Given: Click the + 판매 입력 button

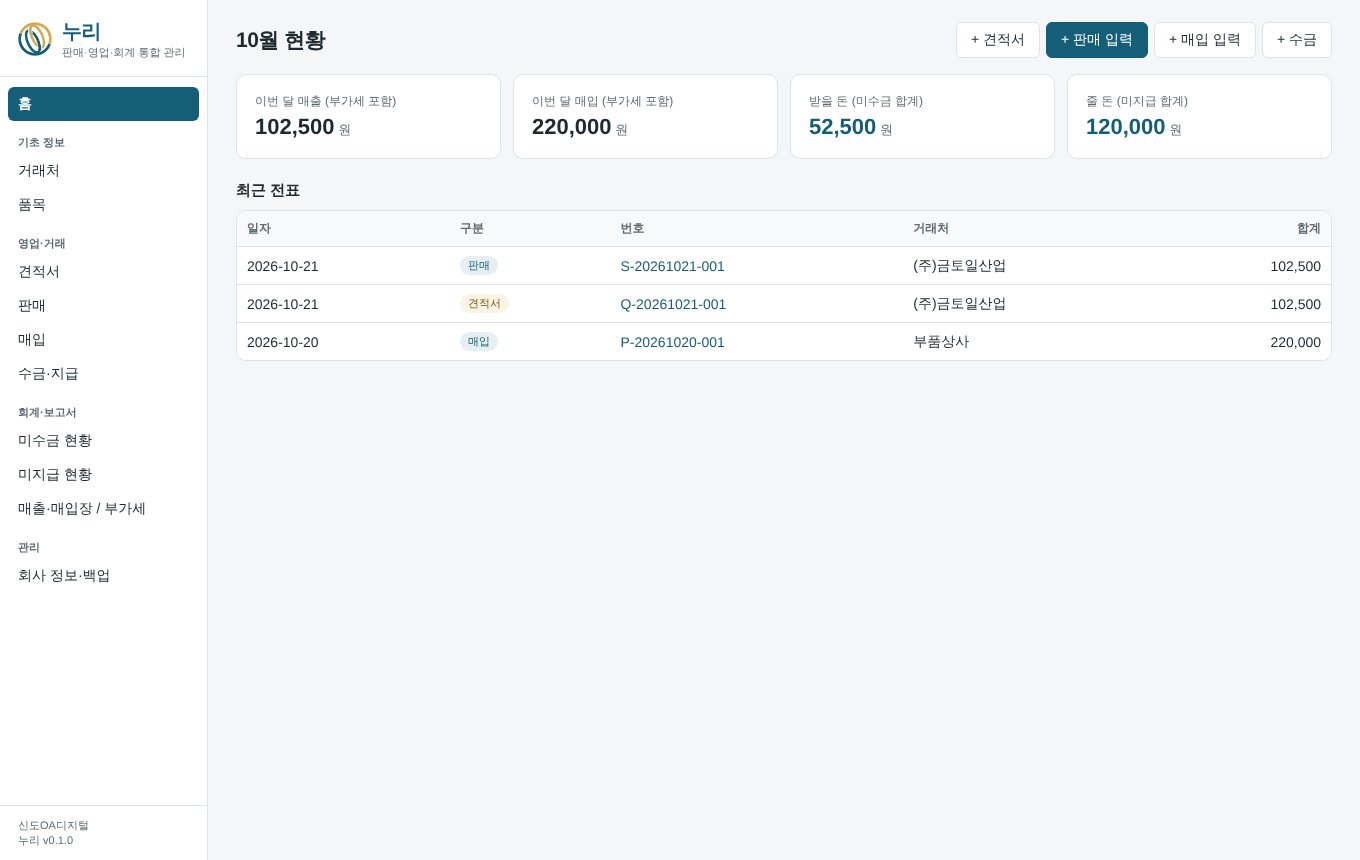Looking at the screenshot, I should 1097,40.
